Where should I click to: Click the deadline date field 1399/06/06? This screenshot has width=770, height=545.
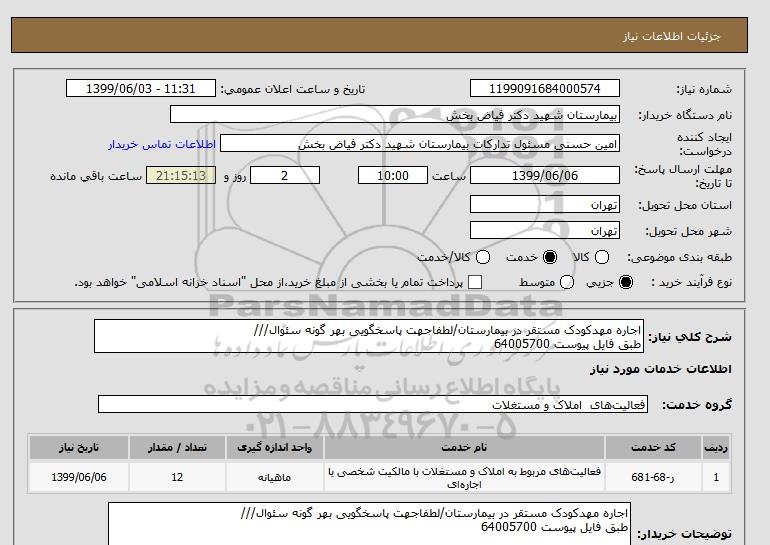click(x=545, y=175)
